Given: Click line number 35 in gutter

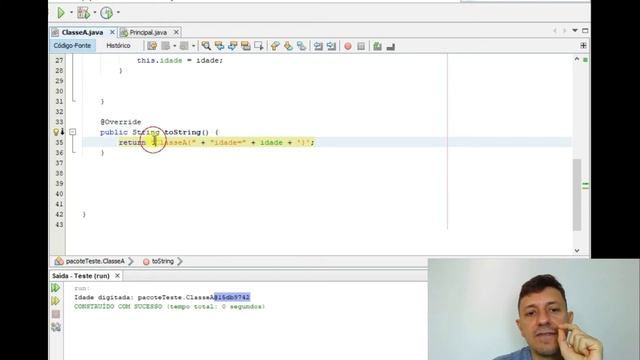Looking at the screenshot, I should click(60, 142).
